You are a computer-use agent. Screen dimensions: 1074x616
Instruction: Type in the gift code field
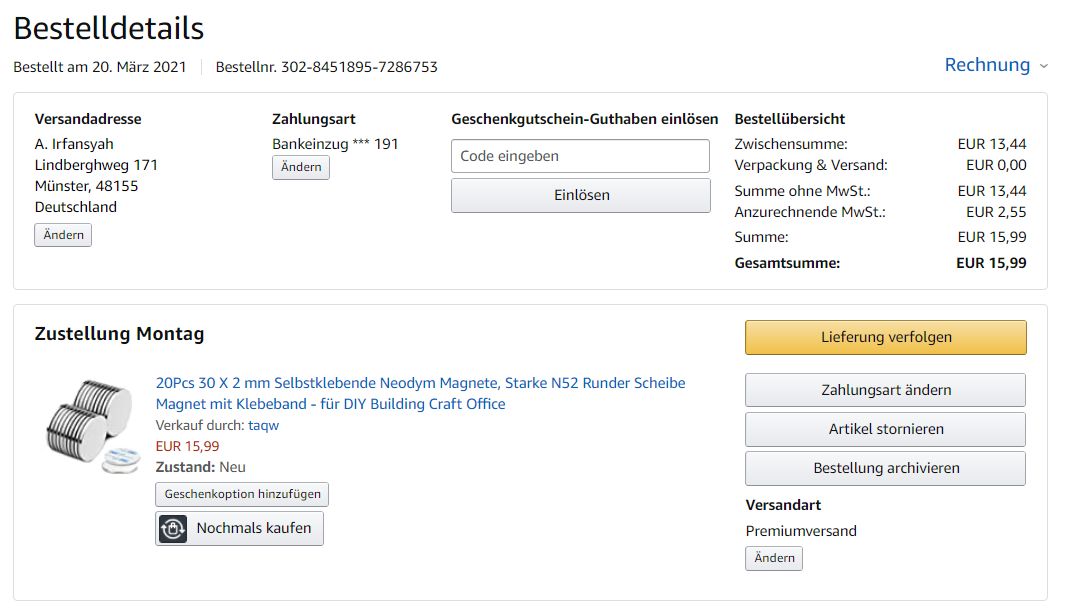point(580,156)
